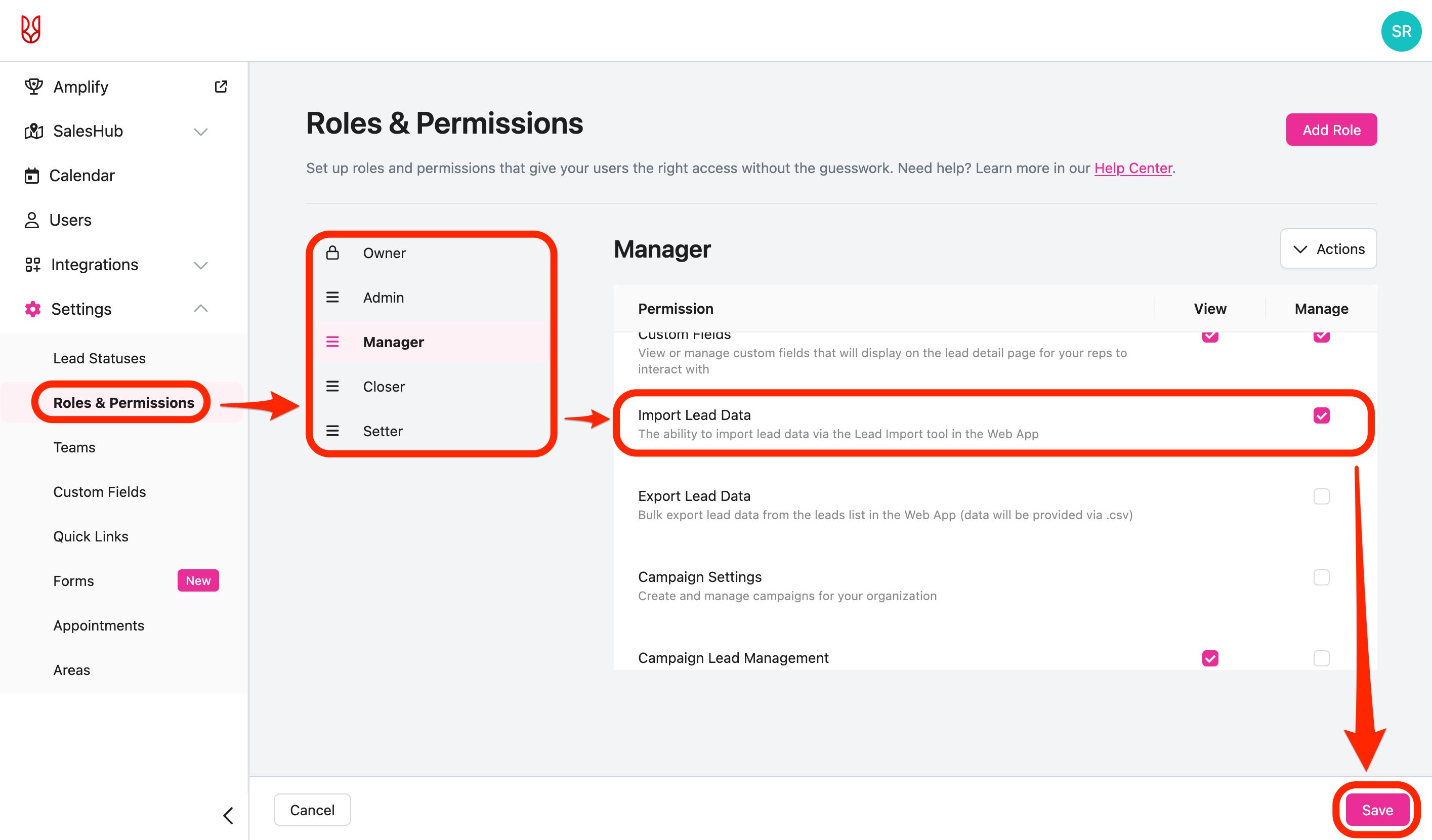This screenshot has width=1432, height=840.
Task: Click the SalesHub map icon
Action: (33, 131)
